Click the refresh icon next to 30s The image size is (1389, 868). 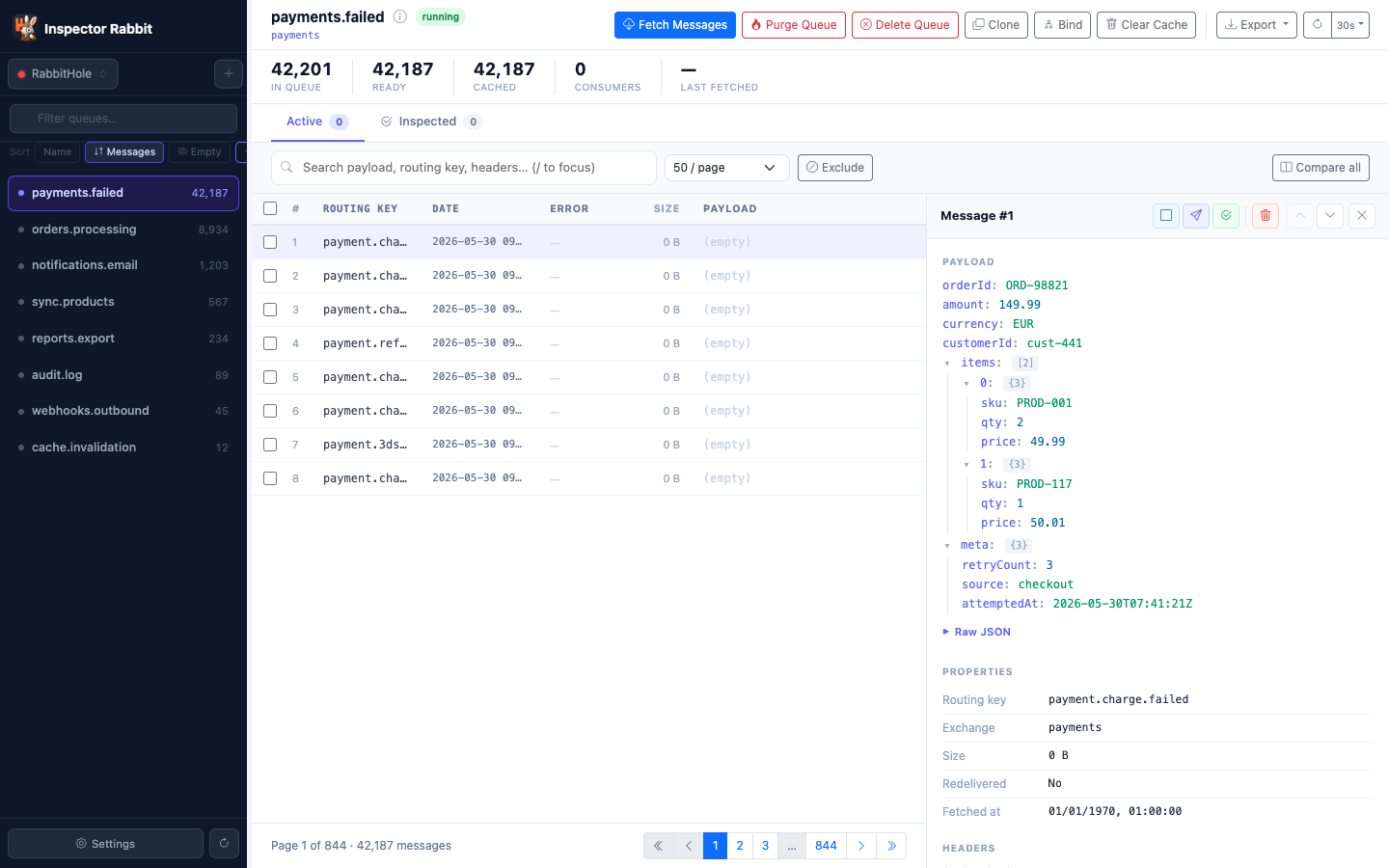tap(1318, 25)
